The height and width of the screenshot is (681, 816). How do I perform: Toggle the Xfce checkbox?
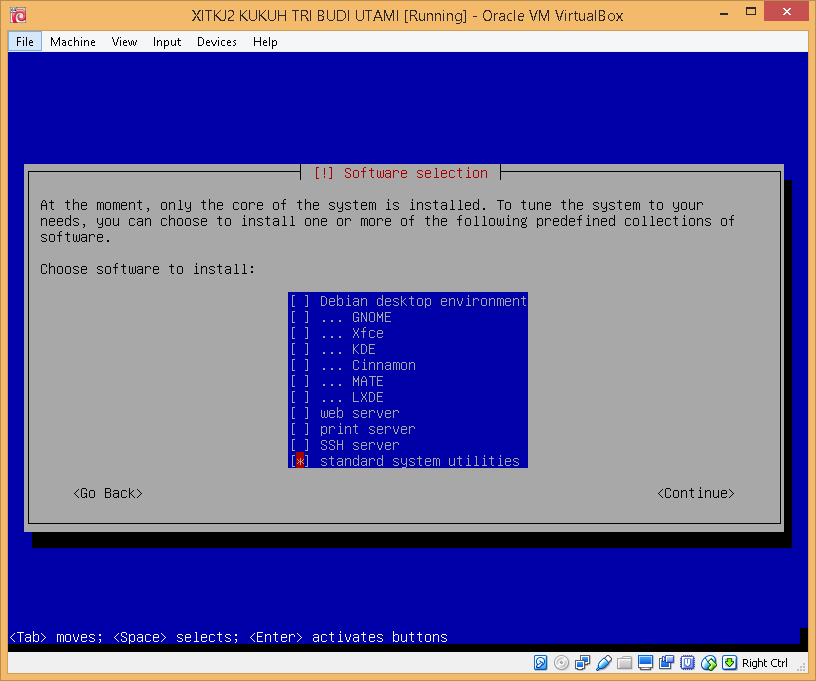[300, 333]
